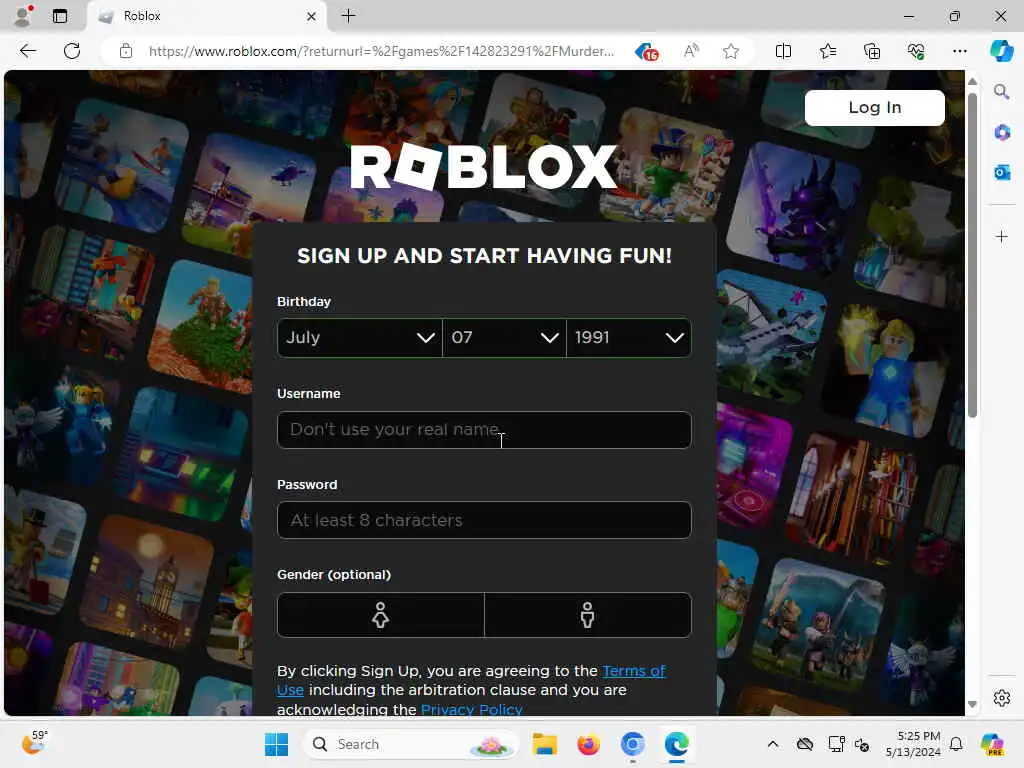Image resolution: width=1024 pixels, height=768 pixels.
Task: View site information lock icon
Action: [x=126, y=51]
